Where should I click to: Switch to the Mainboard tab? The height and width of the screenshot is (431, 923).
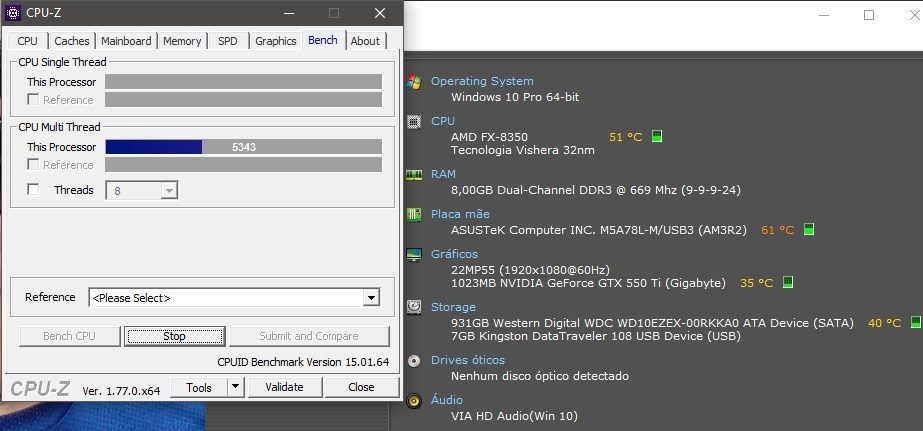coord(126,41)
